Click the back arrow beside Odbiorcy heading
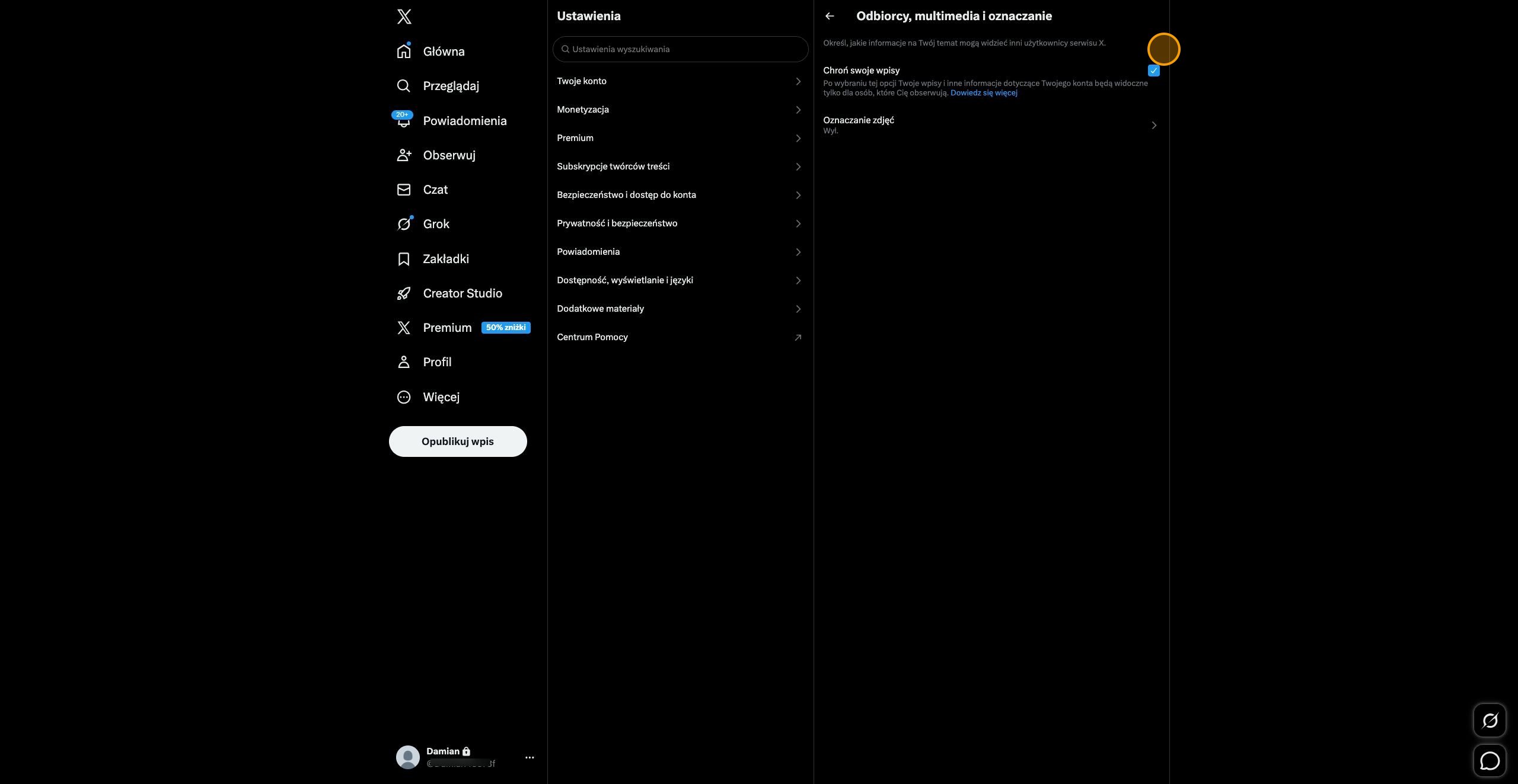 pos(830,16)
